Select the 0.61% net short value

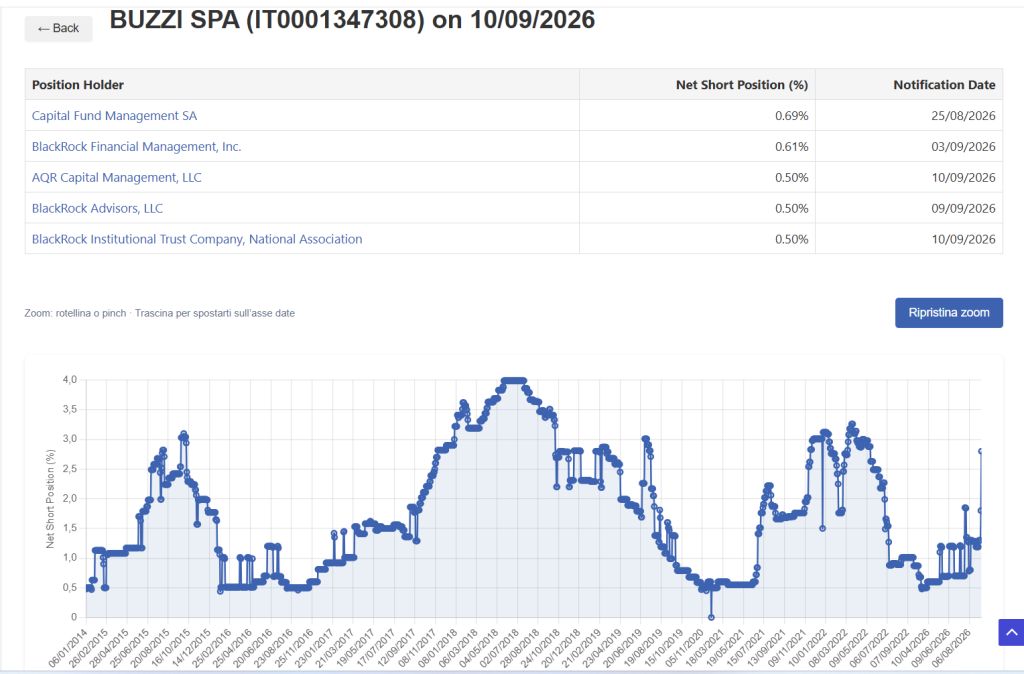coord(792,147)
